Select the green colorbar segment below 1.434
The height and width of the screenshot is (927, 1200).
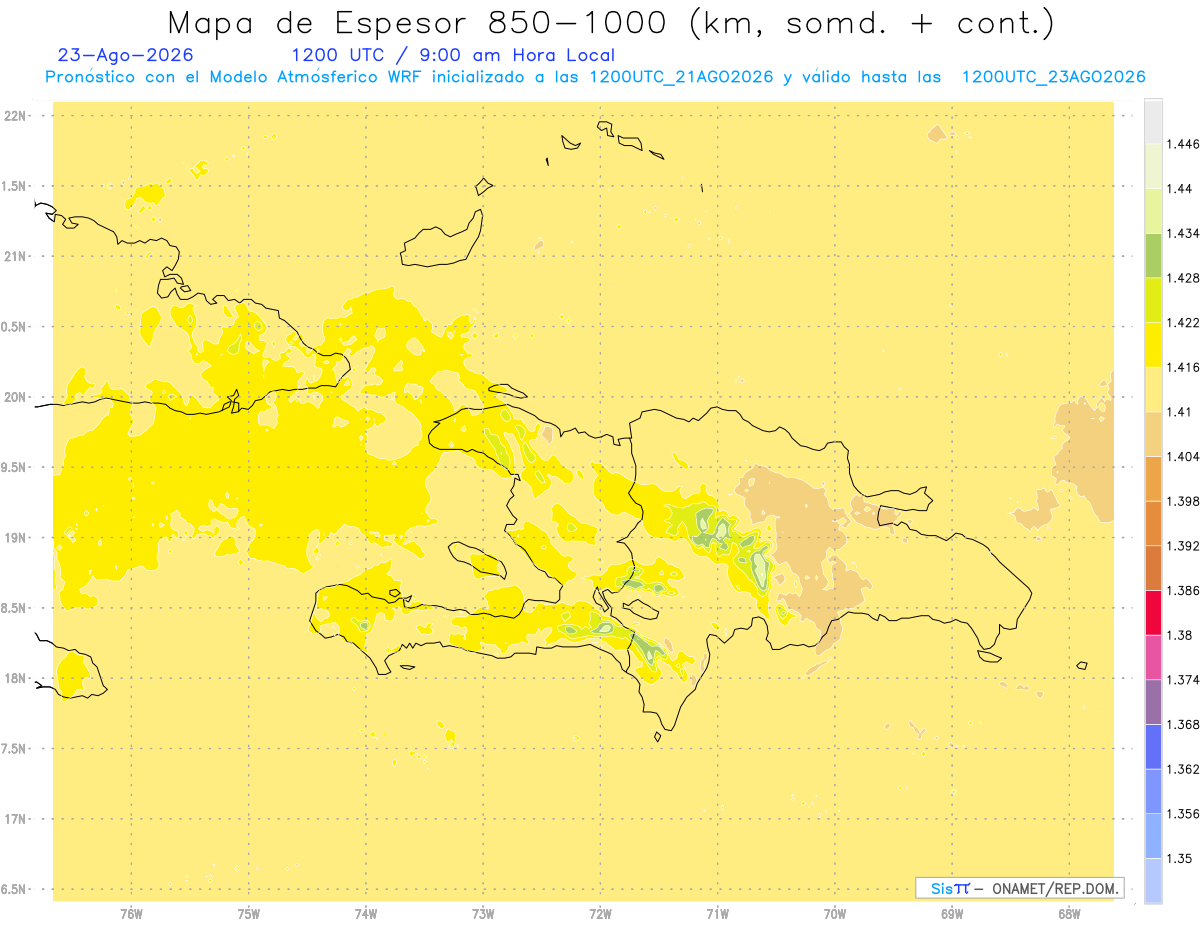pos(1153,255)
